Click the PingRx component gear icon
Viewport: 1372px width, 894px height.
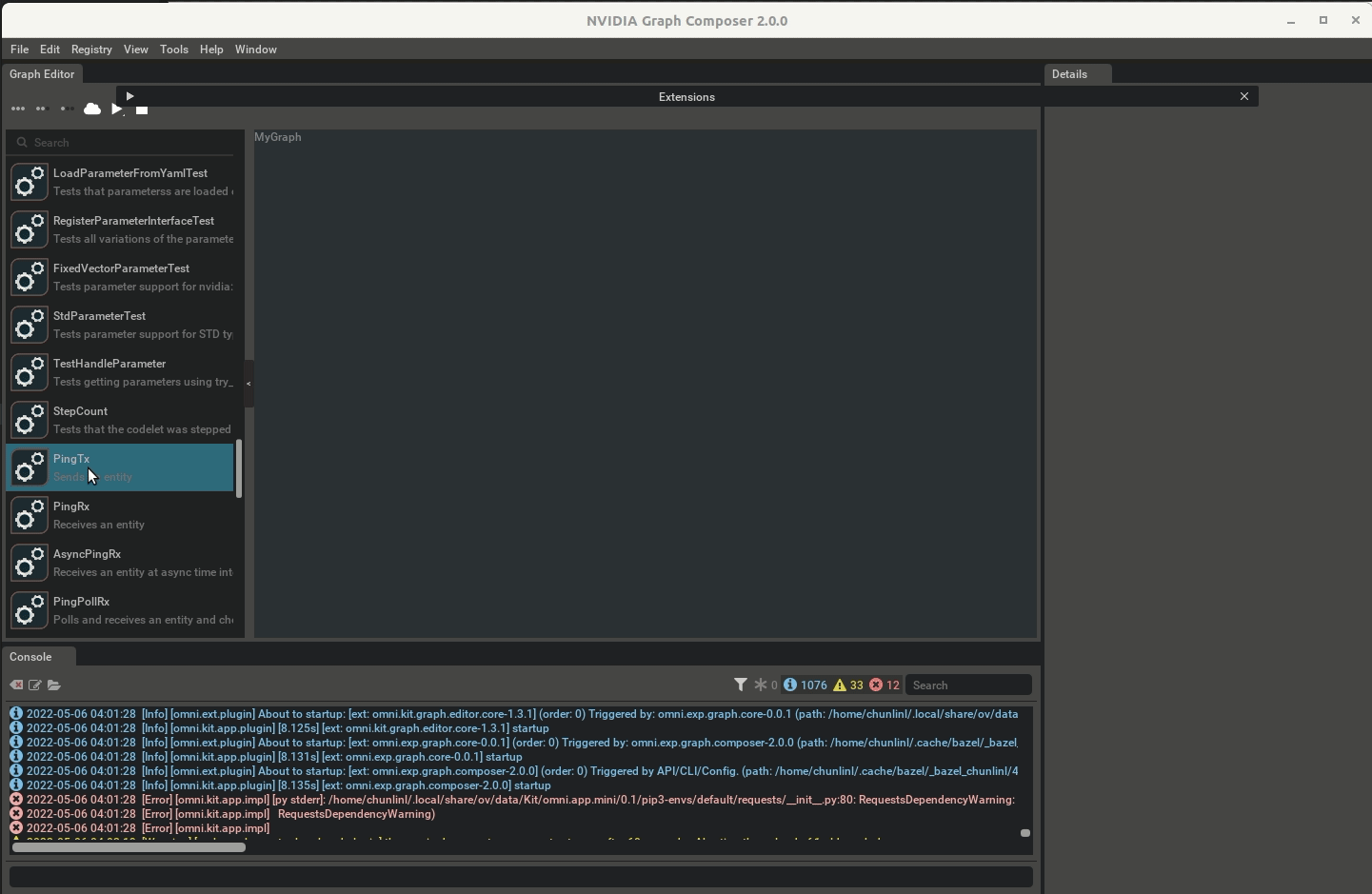click(30, 515)
